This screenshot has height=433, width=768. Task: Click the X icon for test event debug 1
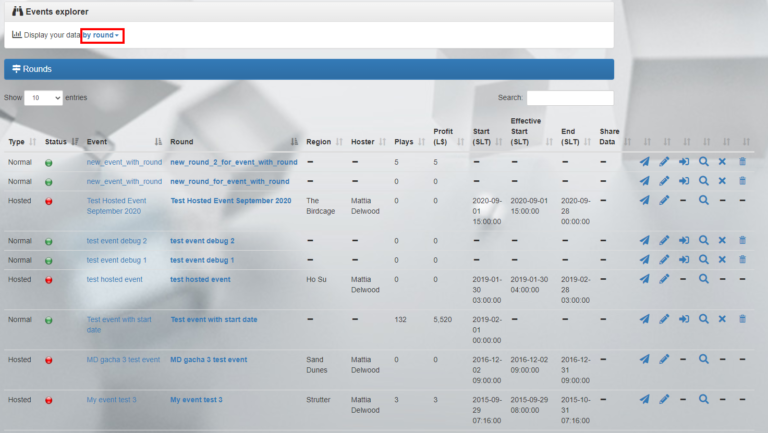pos(722,260)
